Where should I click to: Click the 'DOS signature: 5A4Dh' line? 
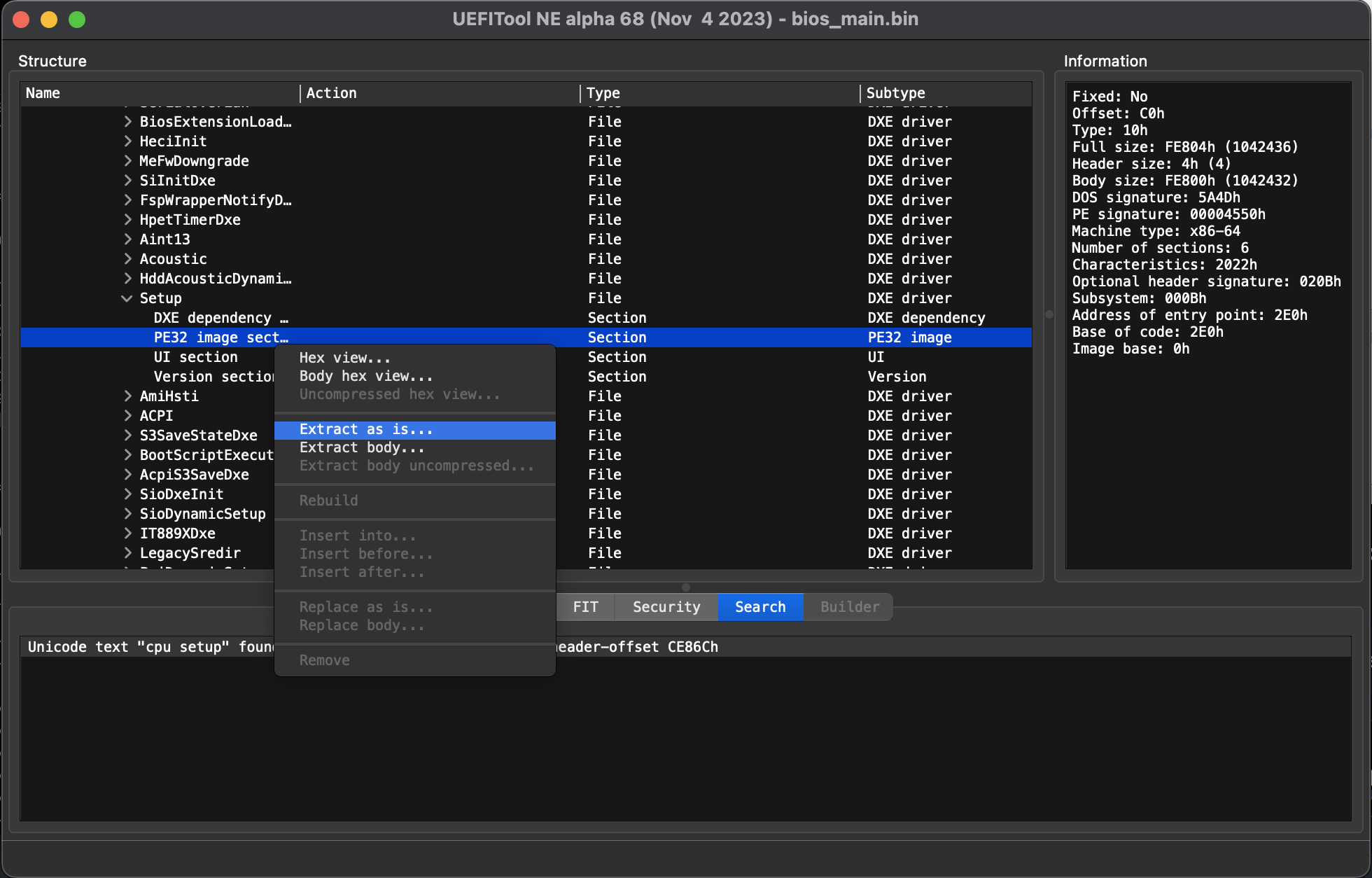point(1156,197)
